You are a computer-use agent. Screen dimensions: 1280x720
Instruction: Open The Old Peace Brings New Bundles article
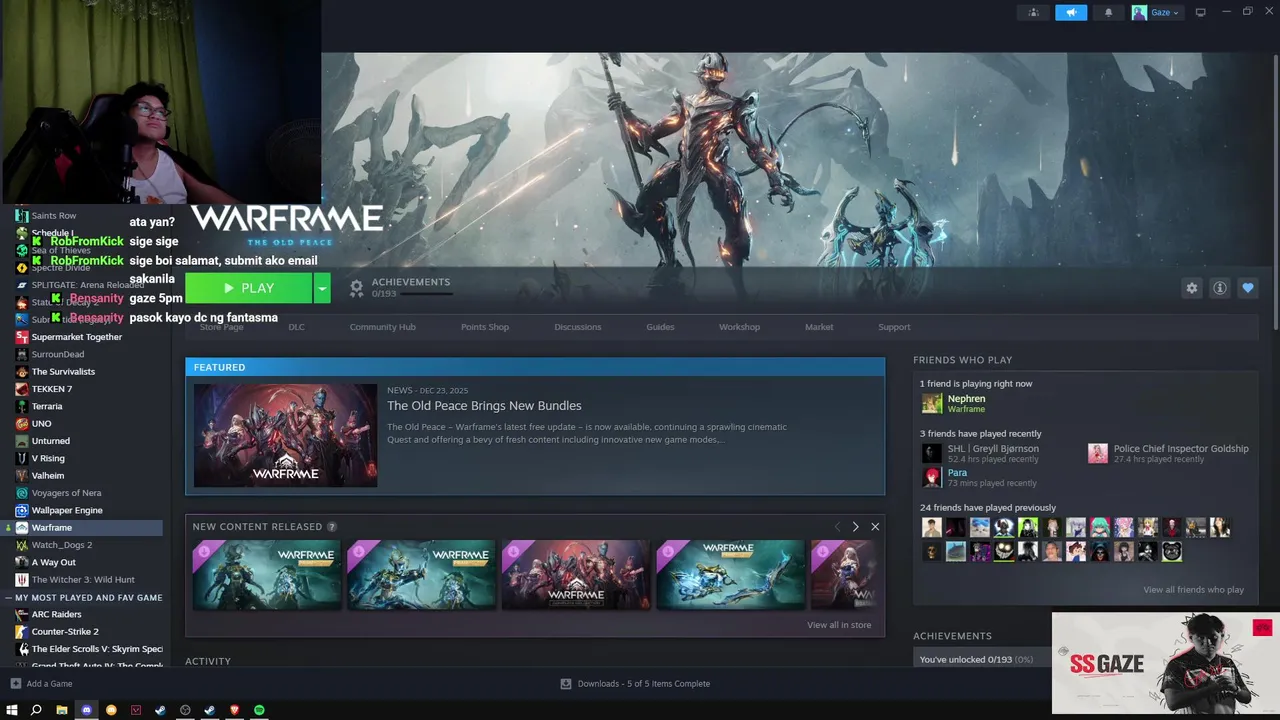(484, 406)
